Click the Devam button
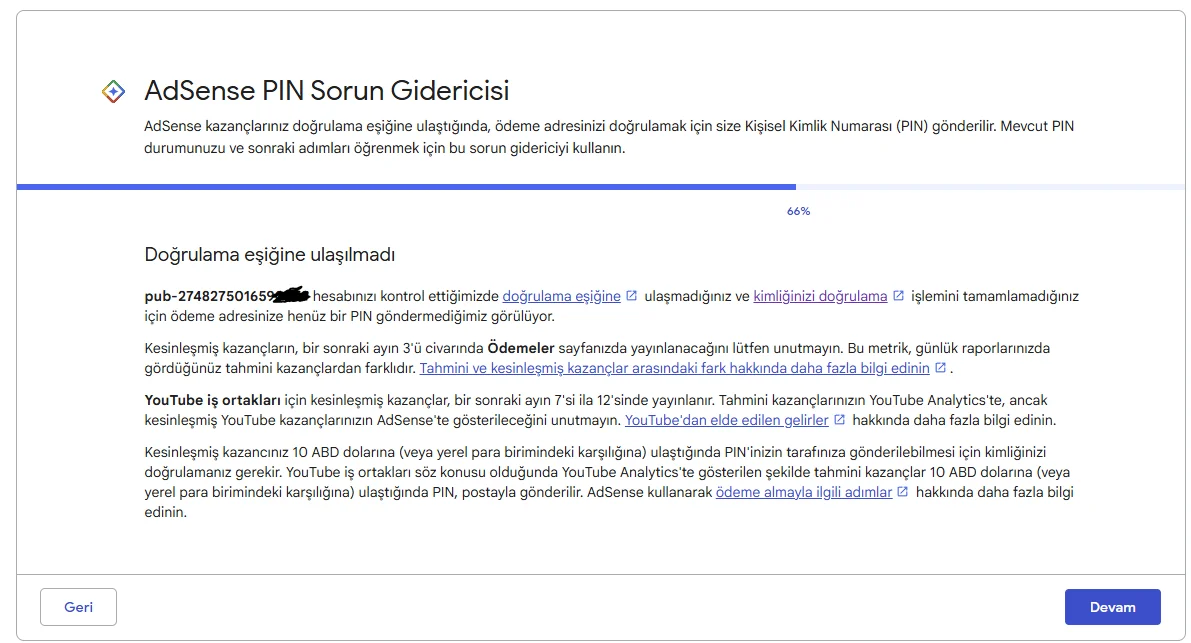1191x643 pixels. 1112,607
